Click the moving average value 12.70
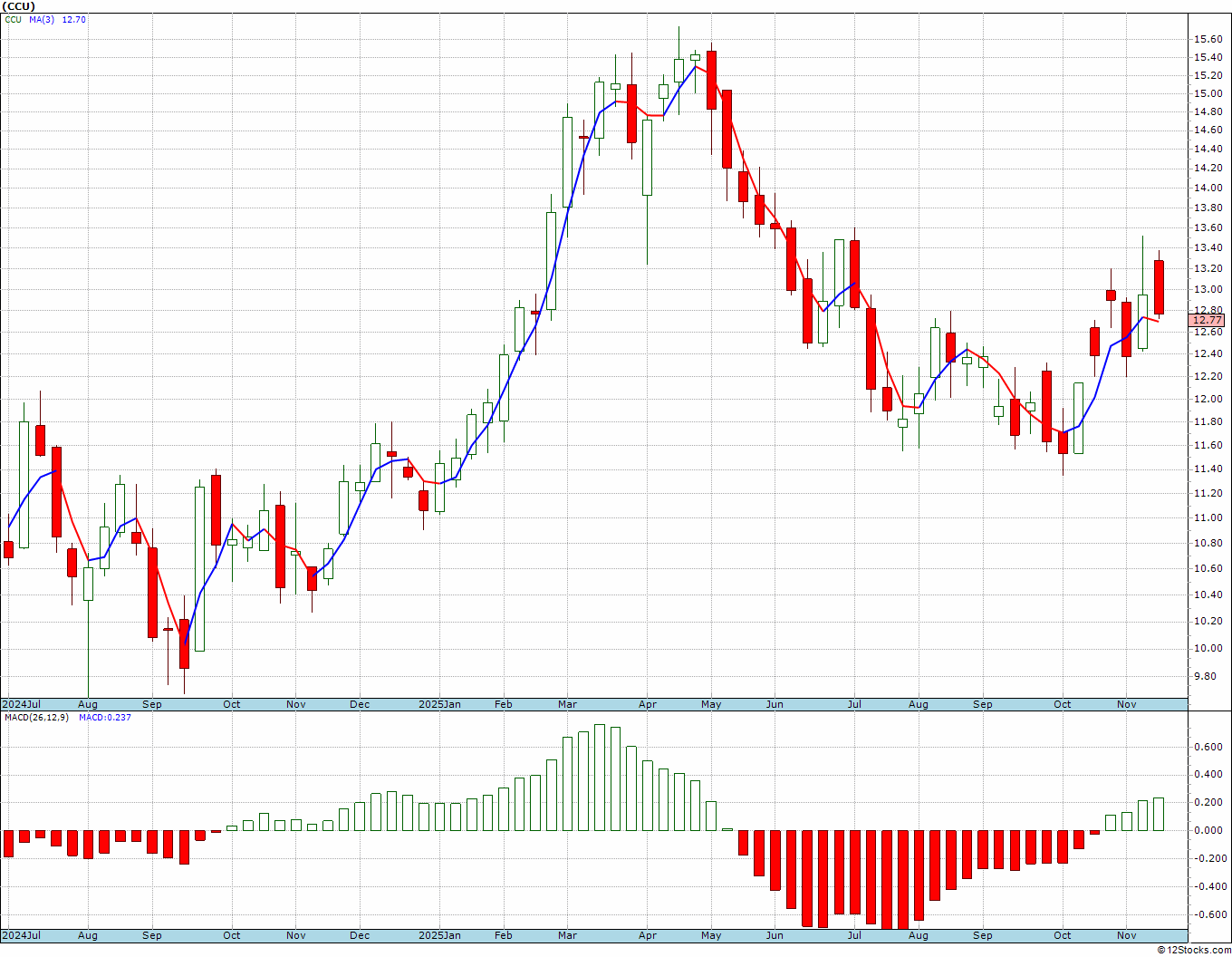This screenshot has width=1232, height=957. (x=74, y=20)
